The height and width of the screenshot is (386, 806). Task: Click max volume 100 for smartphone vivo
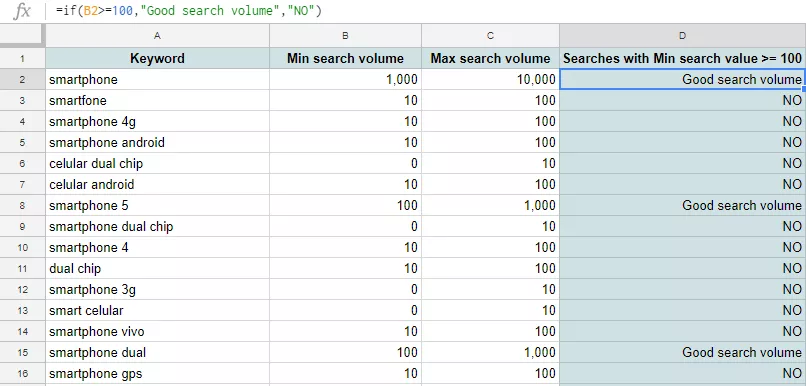tap(490, 332)
